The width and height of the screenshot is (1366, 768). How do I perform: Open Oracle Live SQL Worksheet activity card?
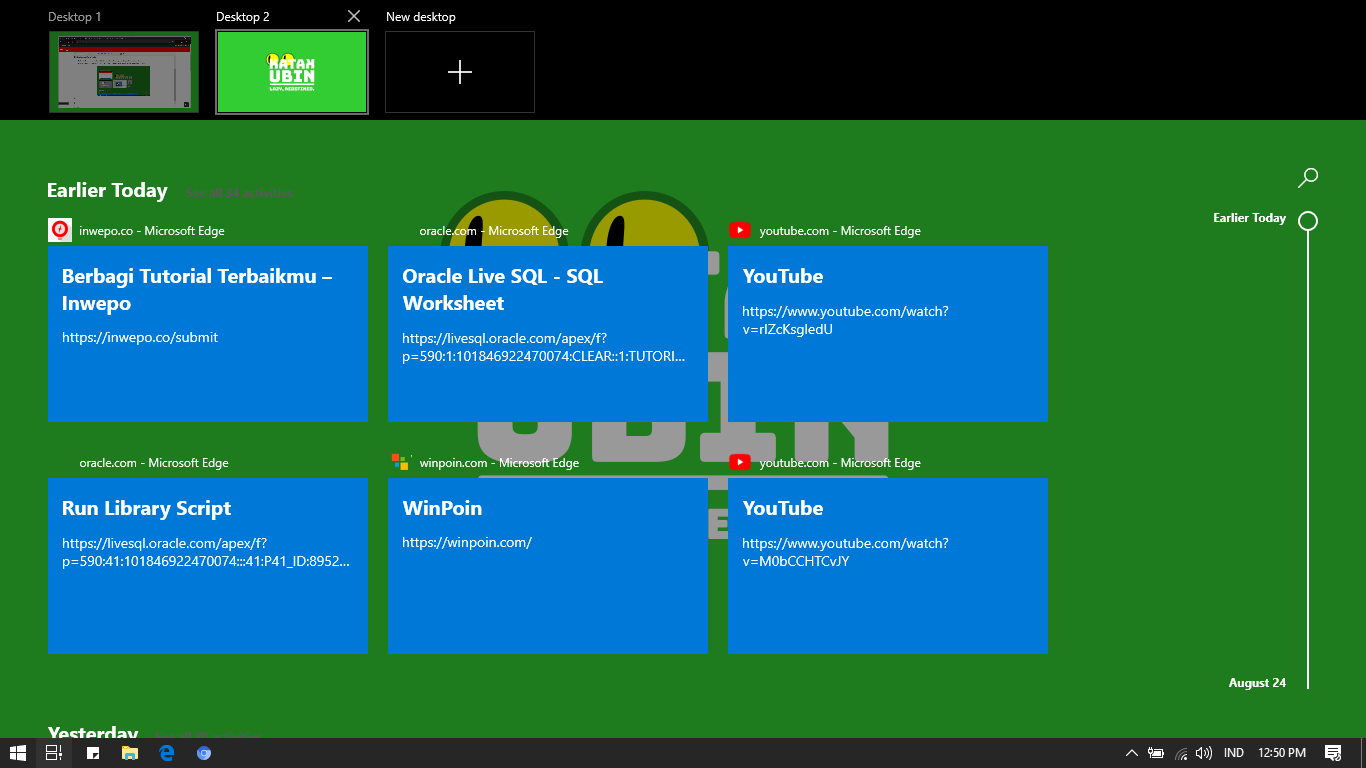(x=547, y=334)
